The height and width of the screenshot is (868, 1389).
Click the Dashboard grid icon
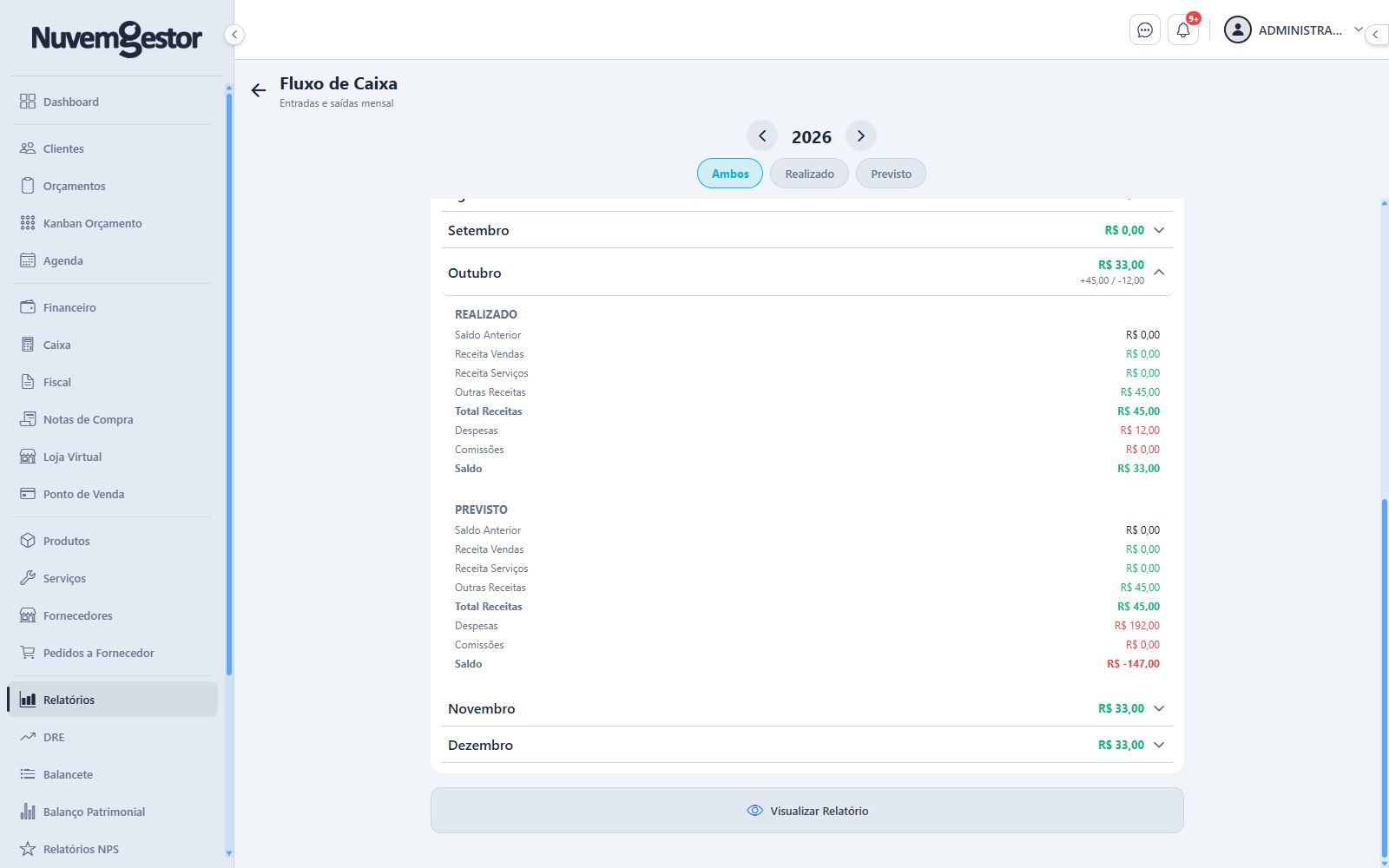tap(28, 102)
